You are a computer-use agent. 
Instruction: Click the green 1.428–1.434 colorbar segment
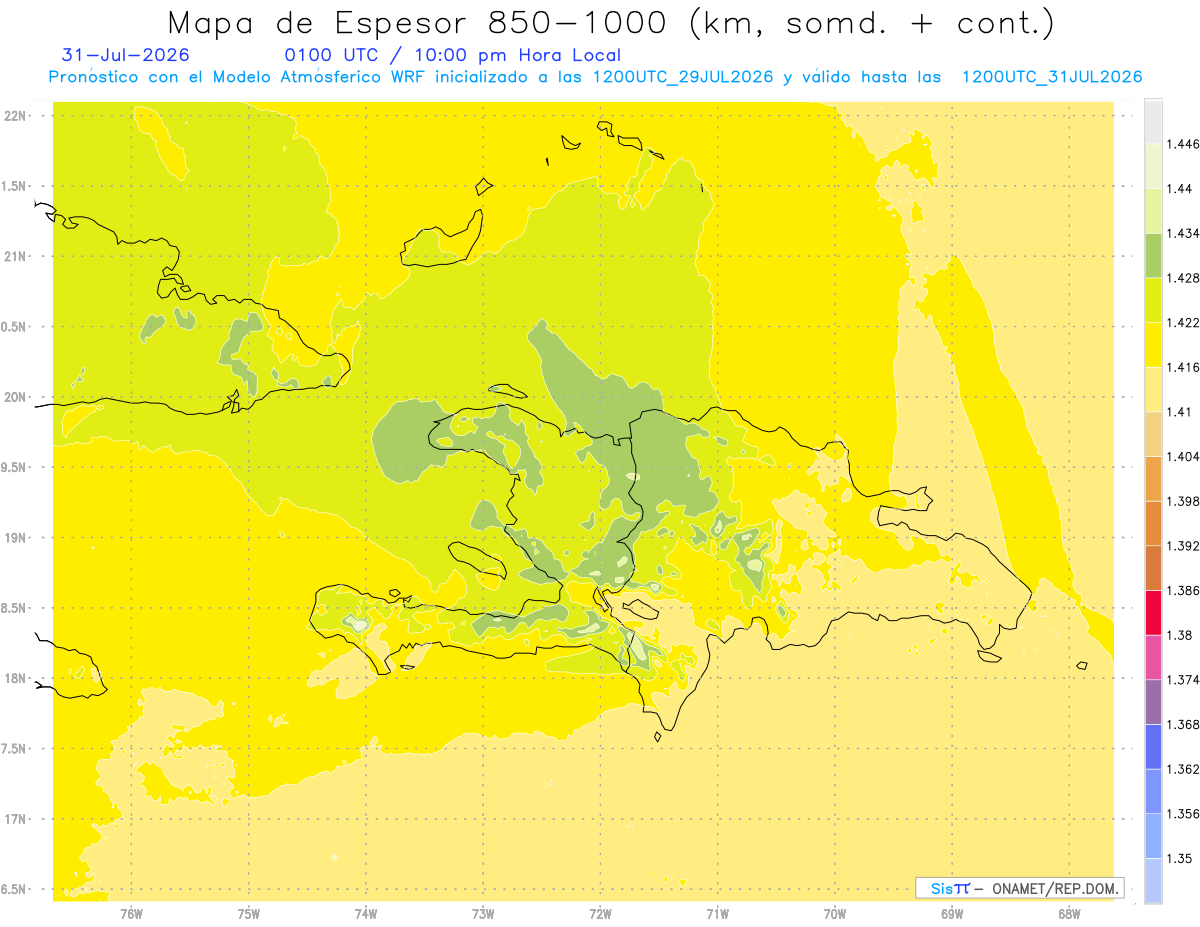click(1153, 256)
